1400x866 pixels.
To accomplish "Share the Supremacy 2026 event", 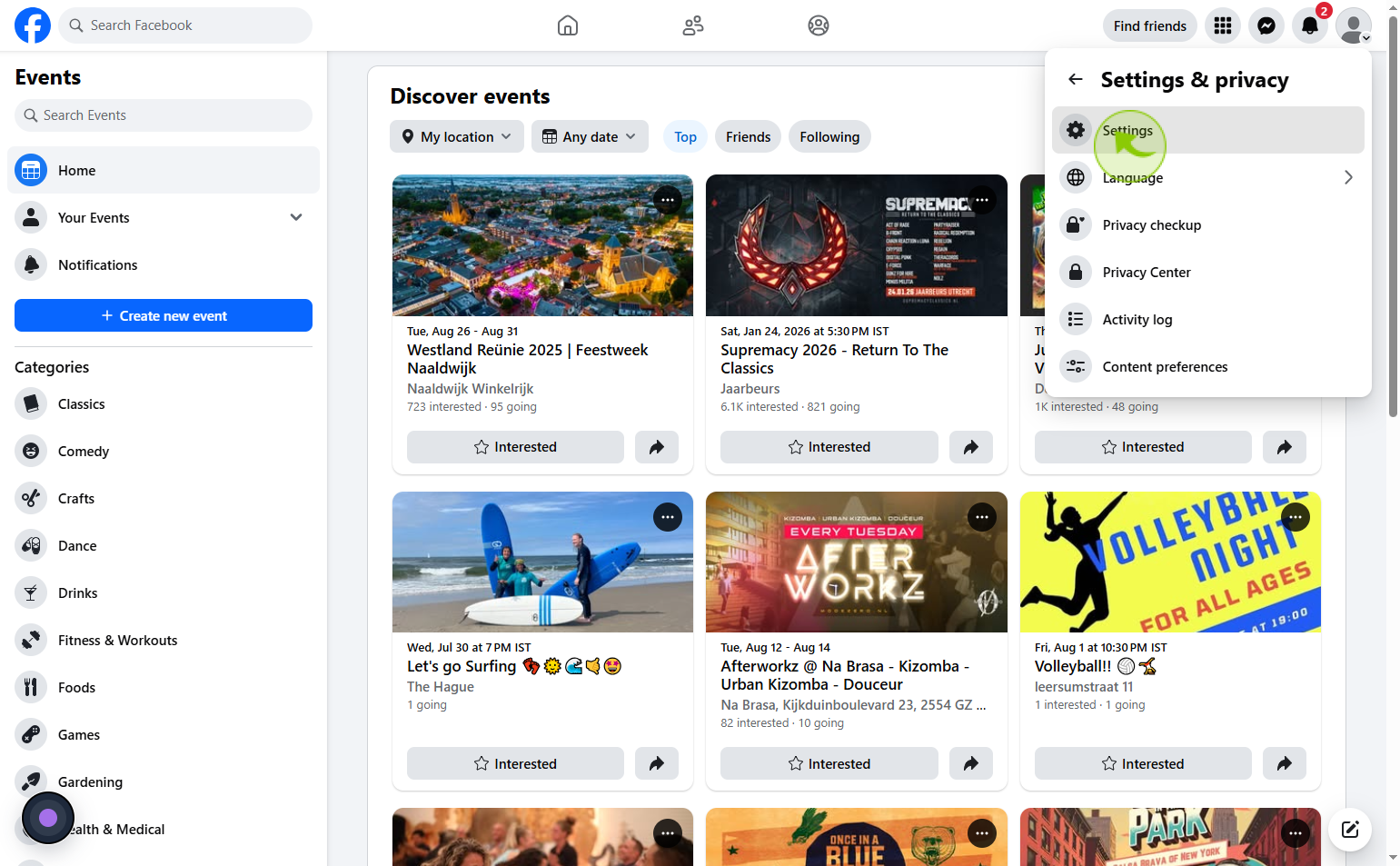I will coord(971,447).
